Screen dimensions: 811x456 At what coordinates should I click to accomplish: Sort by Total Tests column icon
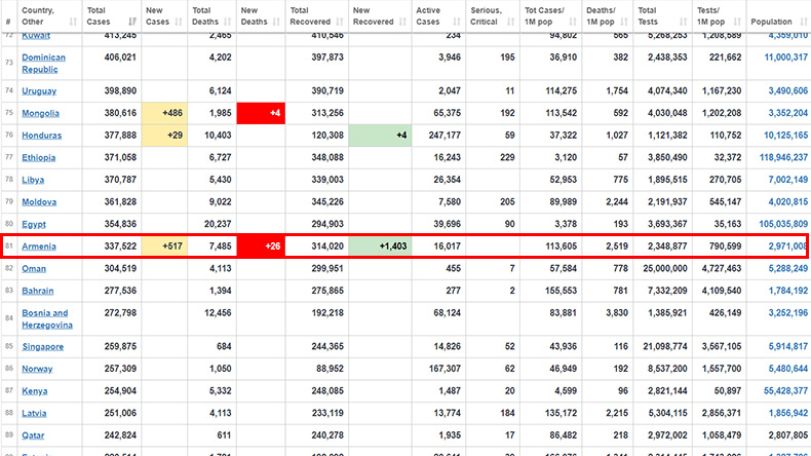[683, 22]
